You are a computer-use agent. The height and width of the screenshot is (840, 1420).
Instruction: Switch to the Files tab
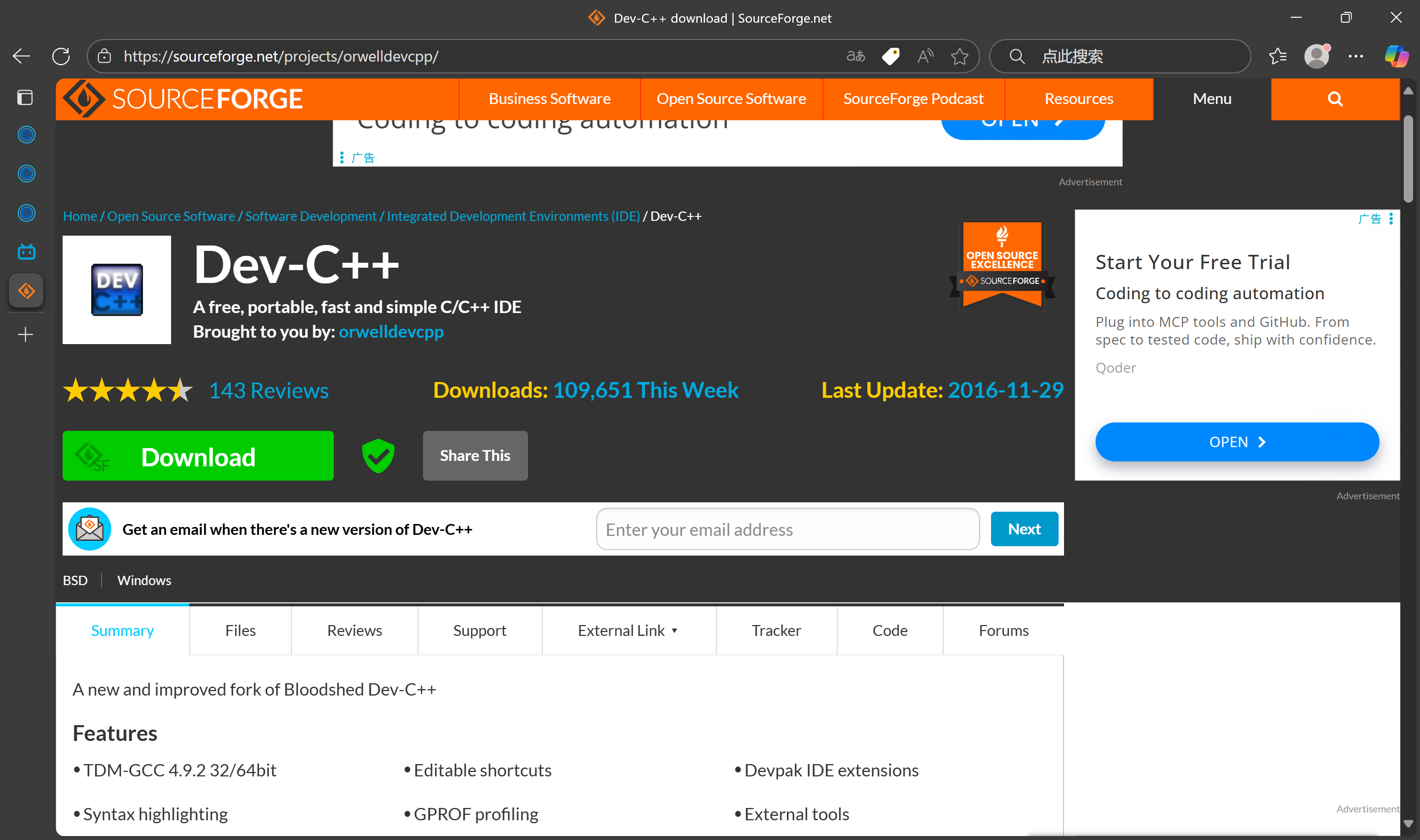point(240,630)
